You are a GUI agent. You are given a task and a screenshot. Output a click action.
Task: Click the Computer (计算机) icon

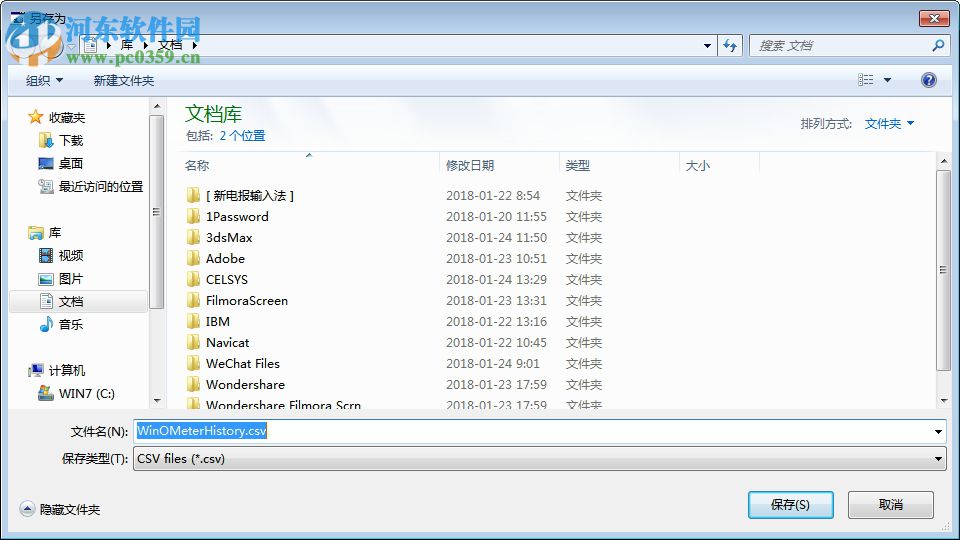(36, 370)
